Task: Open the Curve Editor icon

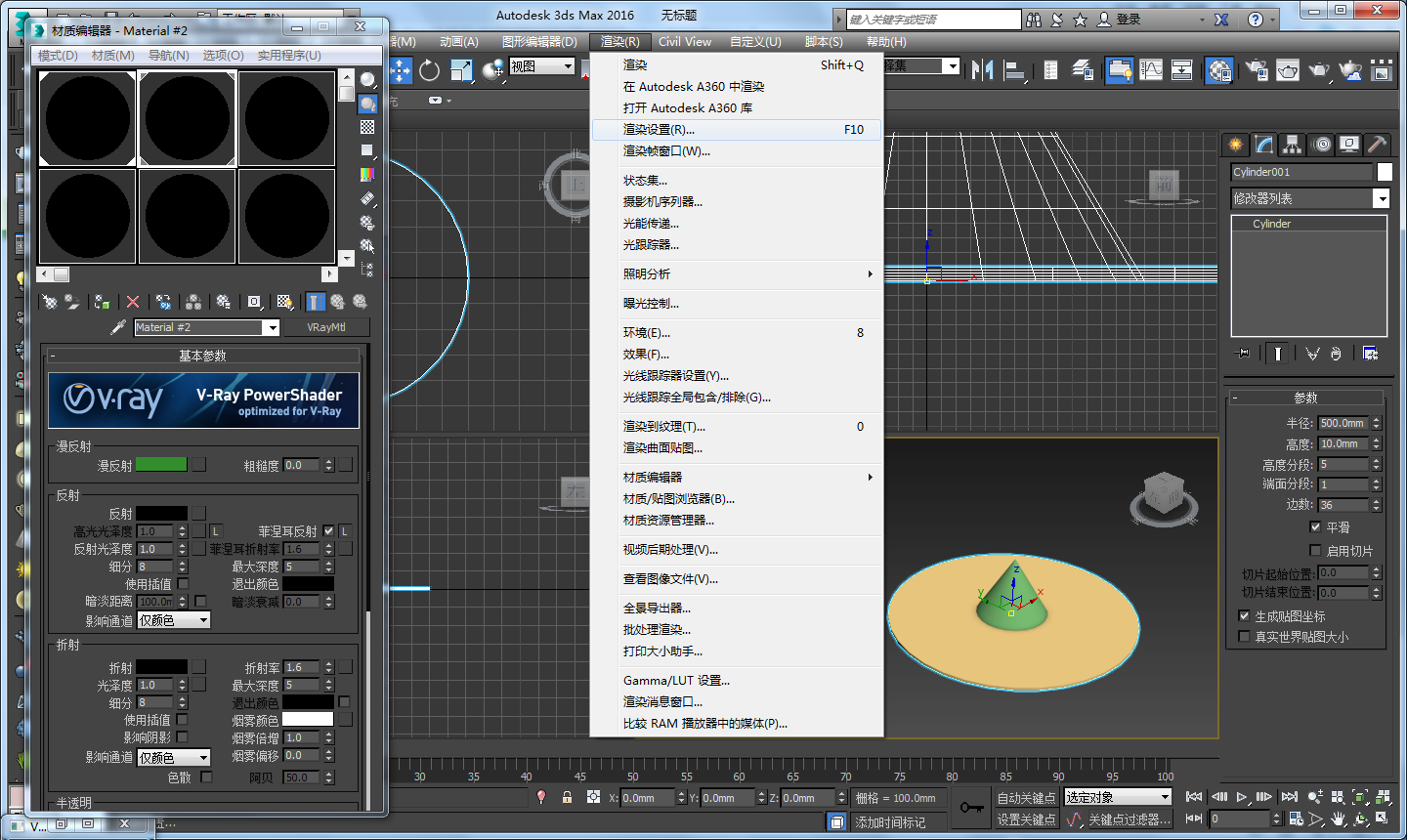Action: tap(1151, 69)
